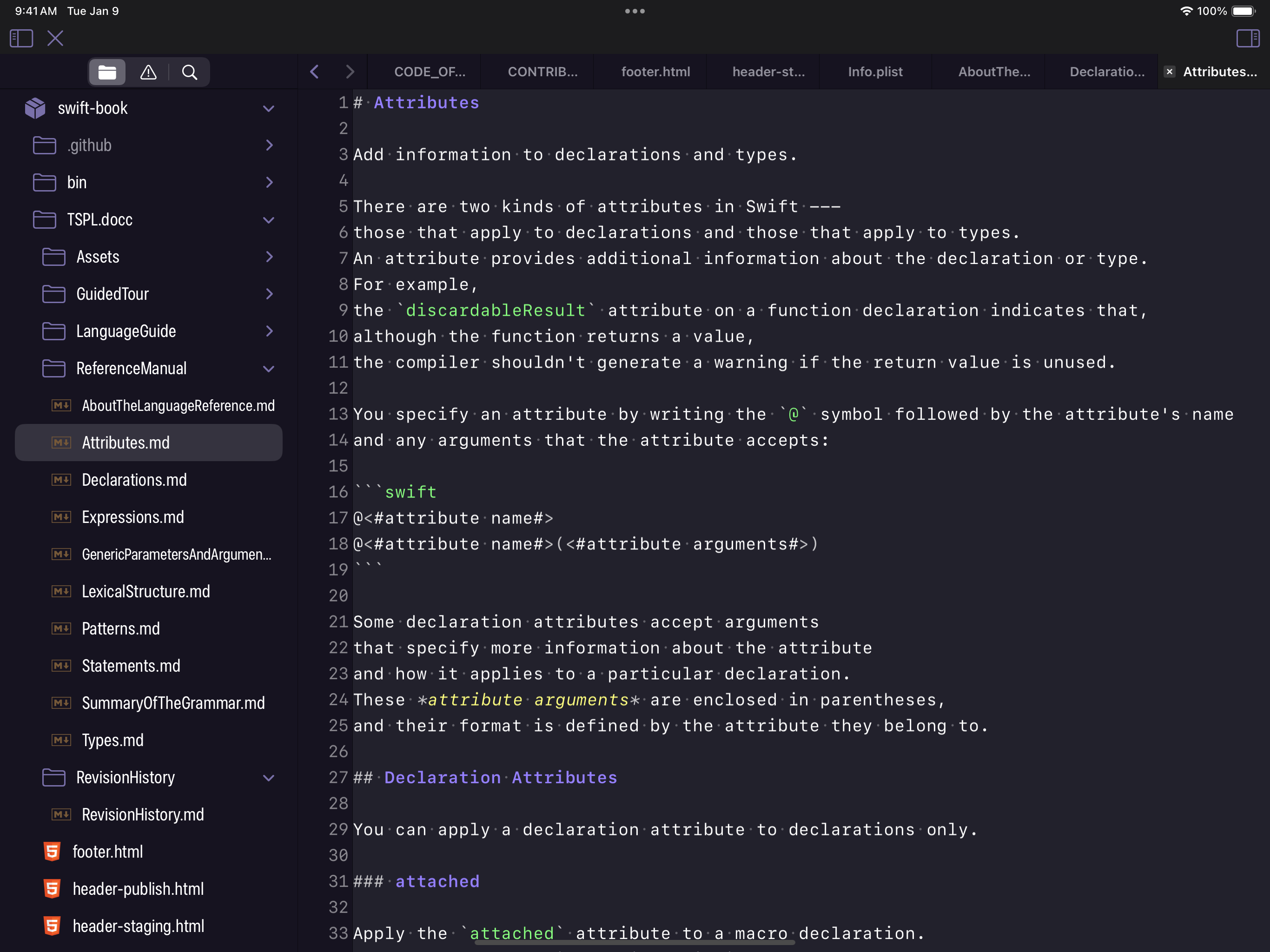Open AboutTheLanguageReference.md in the navigator
This screenshot has height=952, width=1270.
coord(149,405)
